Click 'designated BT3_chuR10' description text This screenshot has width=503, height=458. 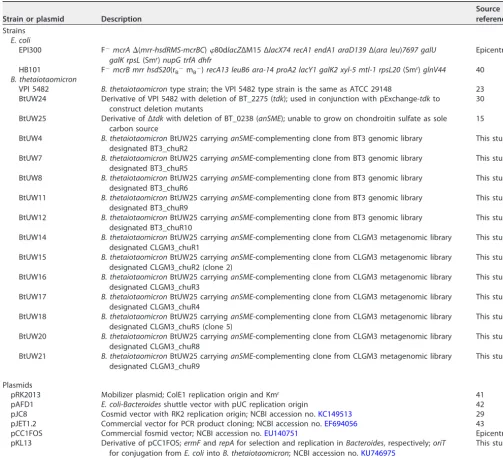tap(150, 228)
